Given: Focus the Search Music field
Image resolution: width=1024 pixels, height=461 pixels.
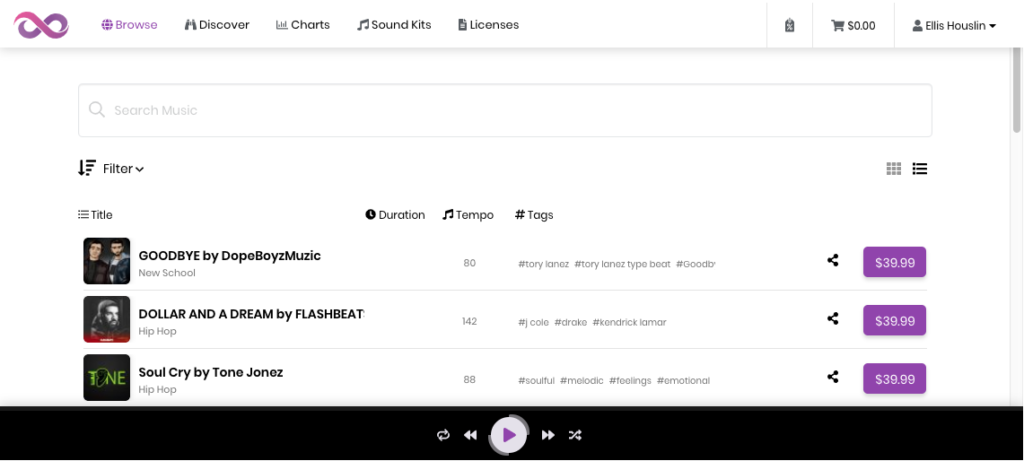Looking at the screenshot, I should click(505, 110).
